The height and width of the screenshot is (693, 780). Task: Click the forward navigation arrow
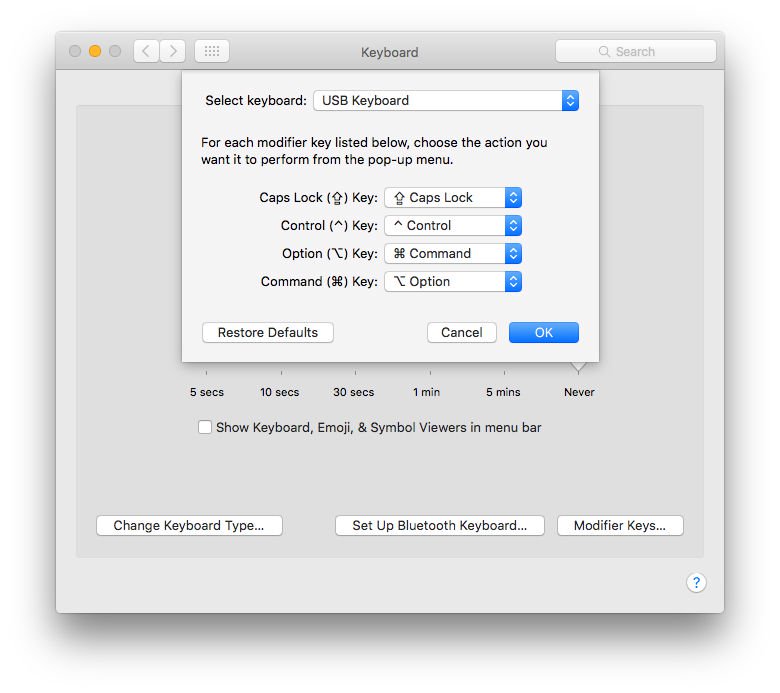pyautogui.click(x=173, y=51)
